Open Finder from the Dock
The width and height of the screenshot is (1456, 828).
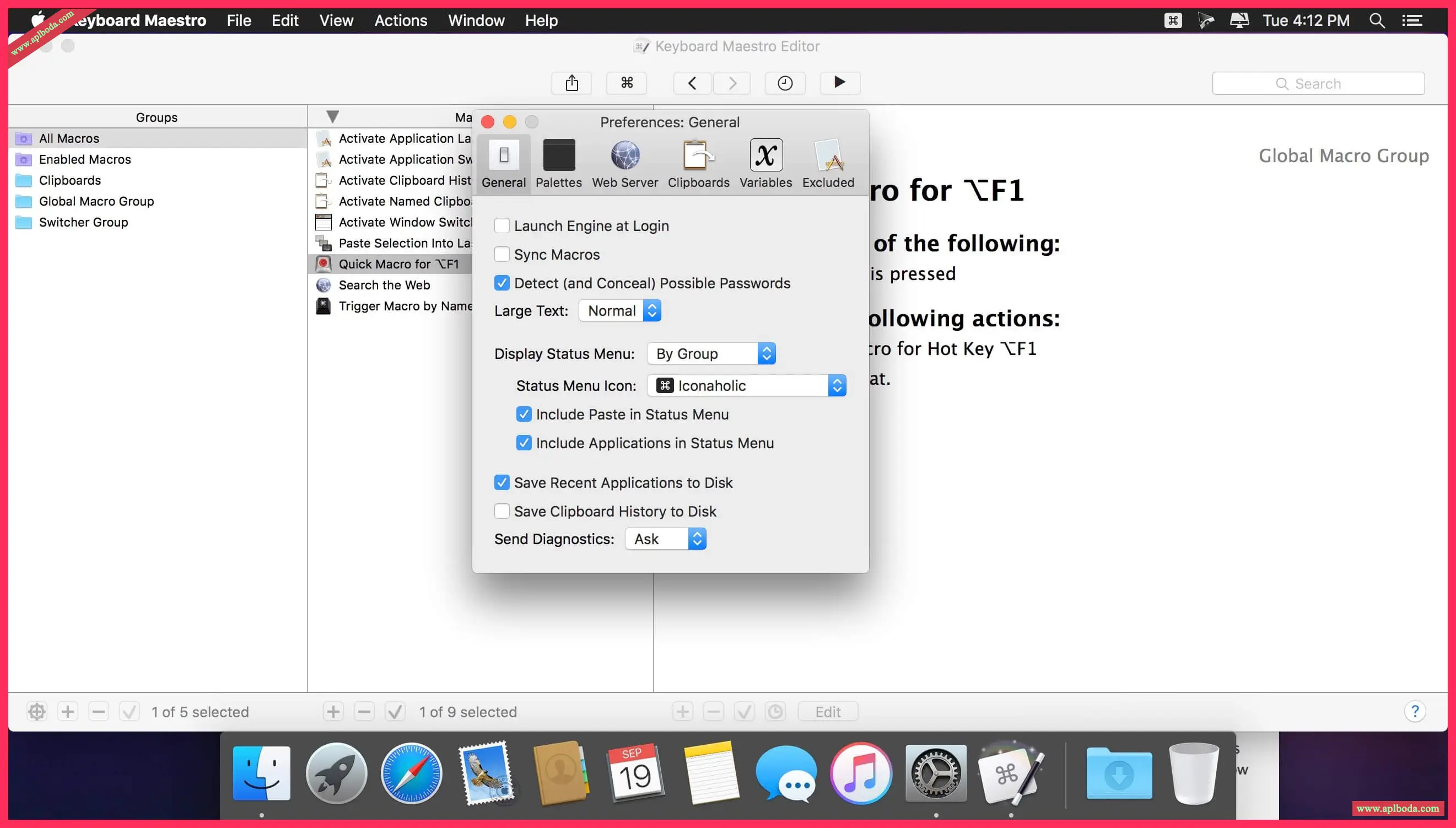click(x=262, y=773)
